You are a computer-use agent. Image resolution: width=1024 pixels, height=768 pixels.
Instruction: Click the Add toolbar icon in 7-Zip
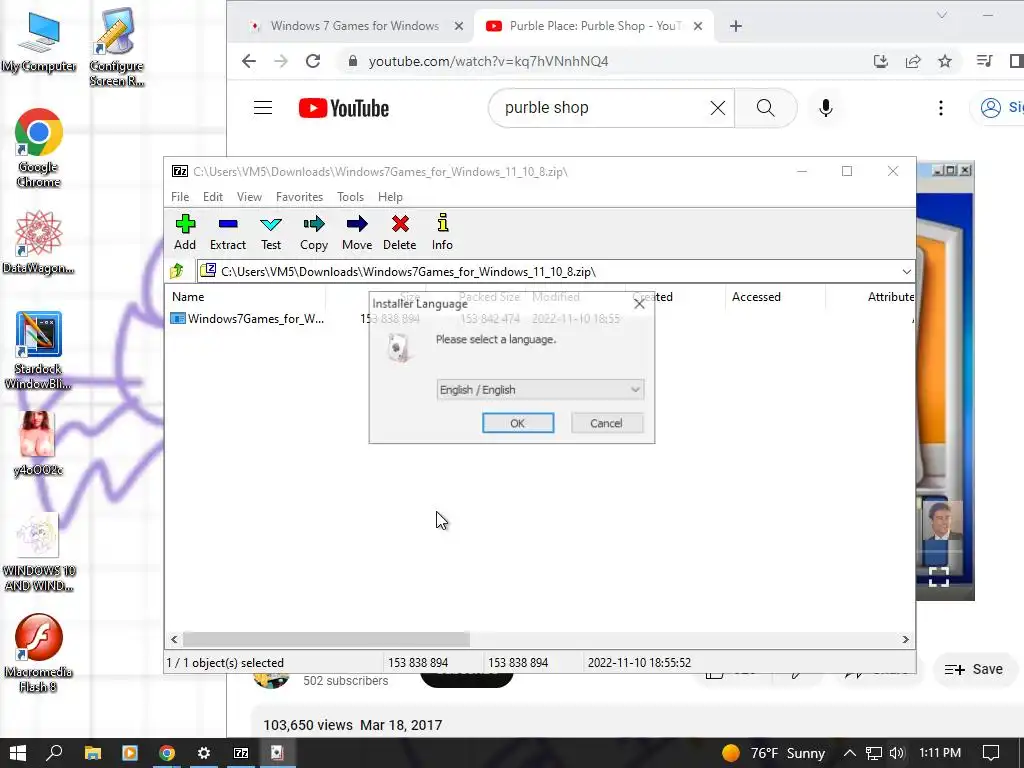click(185, 232)
